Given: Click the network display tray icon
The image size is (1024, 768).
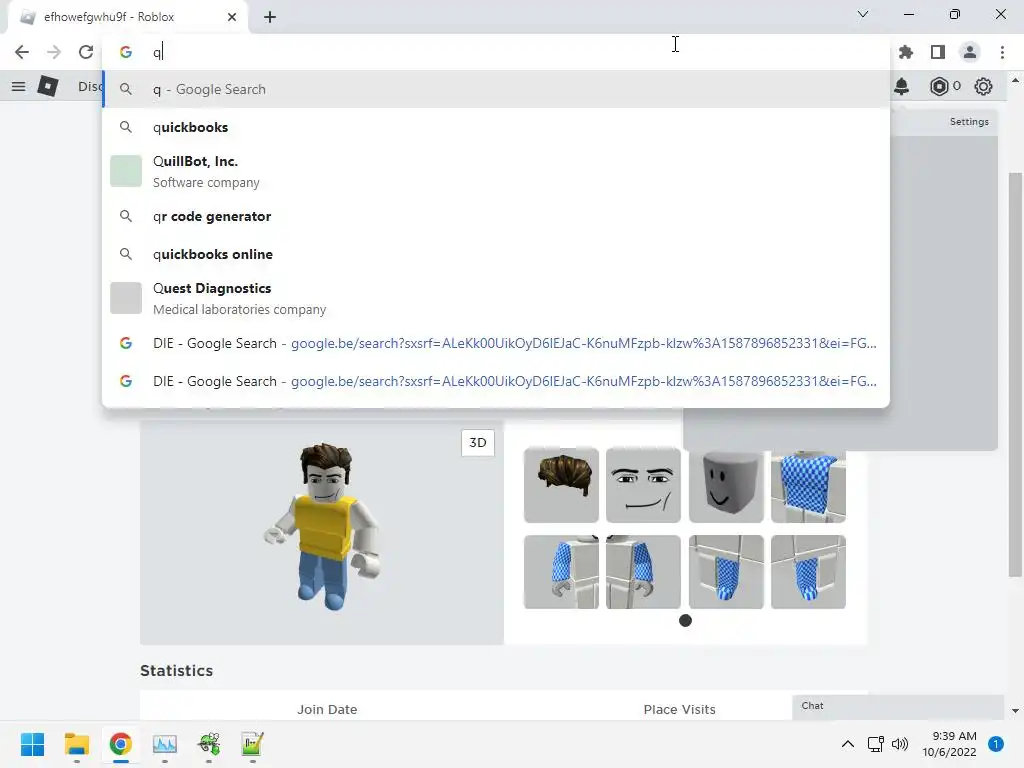Looking at the screenshot, I should [x=876, y=744].
